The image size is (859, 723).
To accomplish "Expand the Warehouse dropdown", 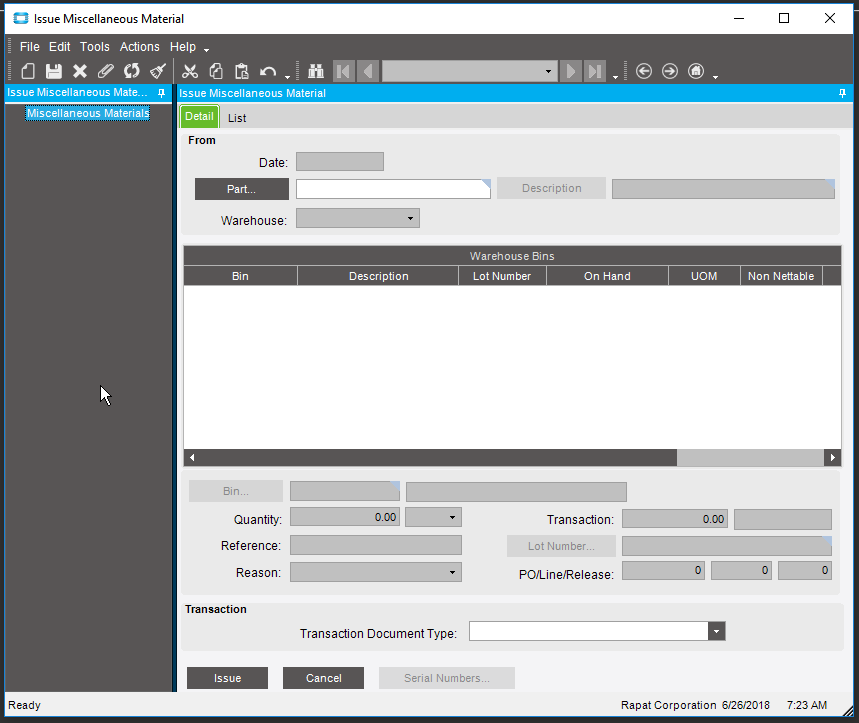I will coord(410,218).
